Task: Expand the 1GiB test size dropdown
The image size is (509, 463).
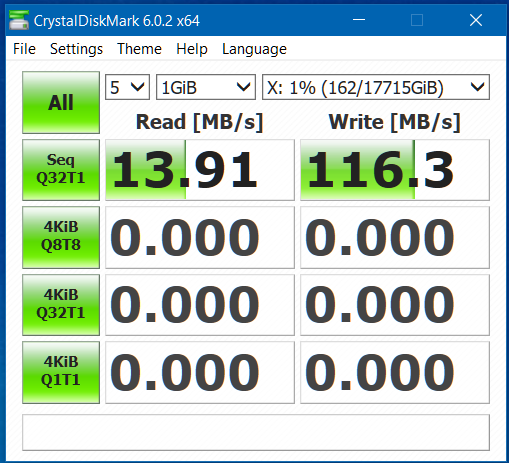Action: 206,87
